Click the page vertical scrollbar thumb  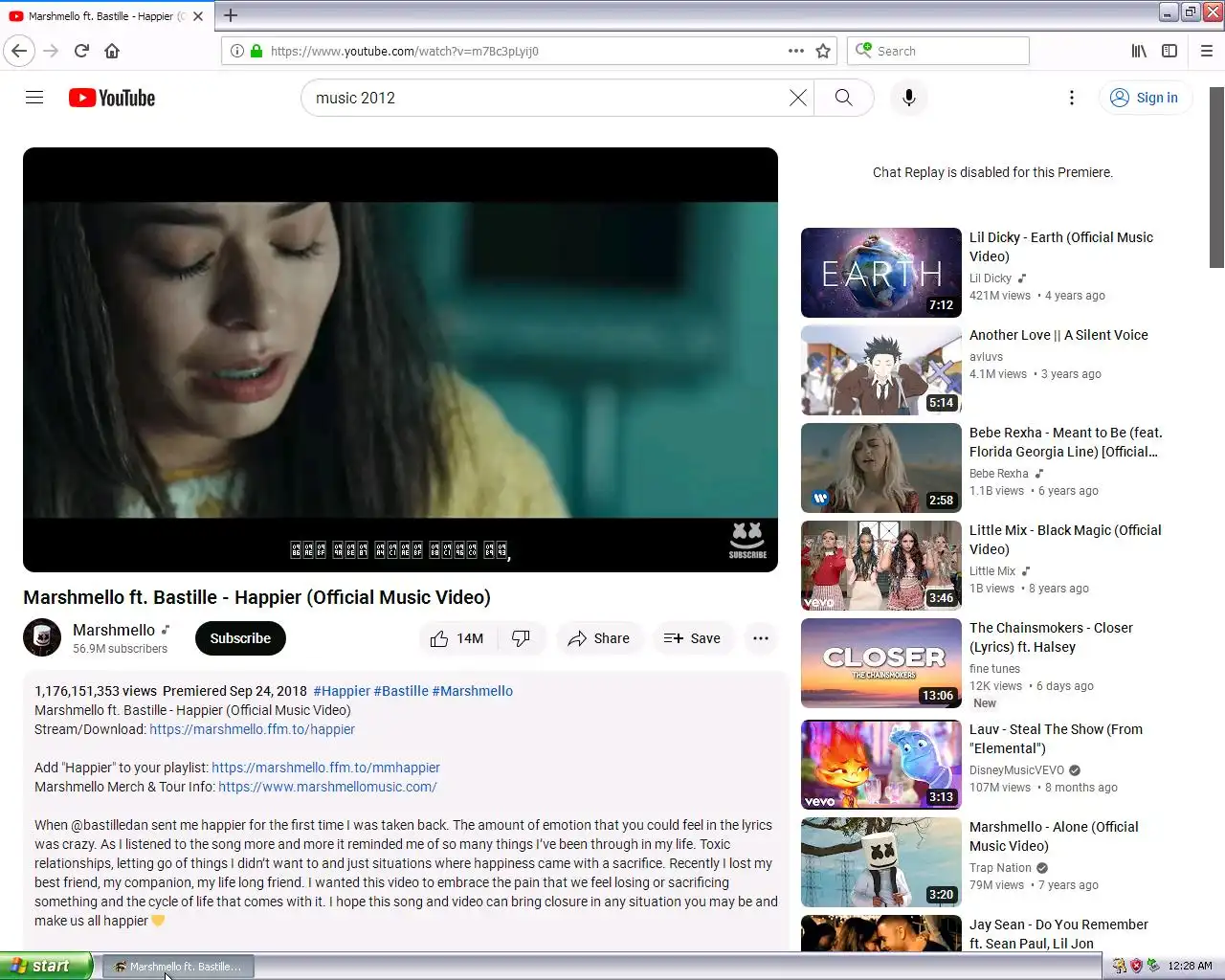pyautogui.click(x=1216, y=177)
